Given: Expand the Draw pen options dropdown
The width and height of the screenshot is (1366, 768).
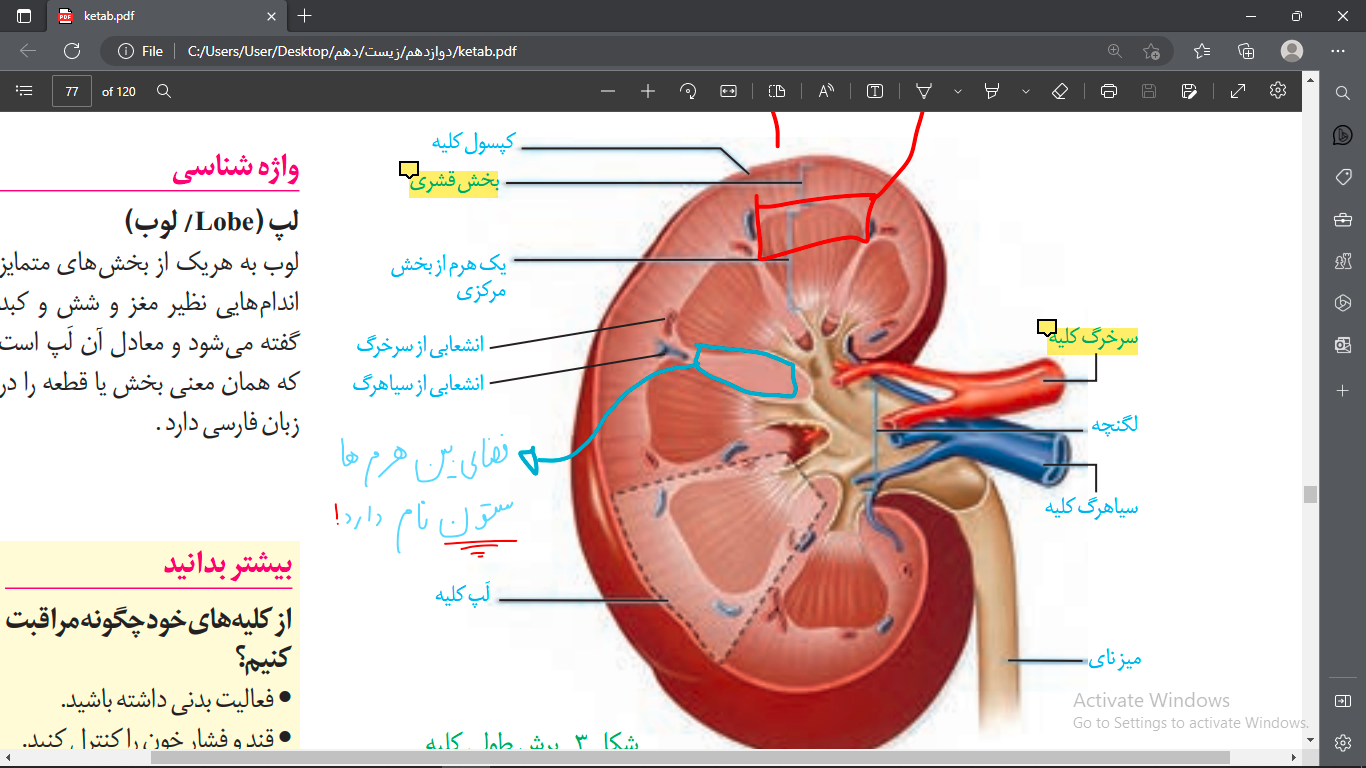Looking at the screenshot, I should pyautogui.click(x=958, y=91).
